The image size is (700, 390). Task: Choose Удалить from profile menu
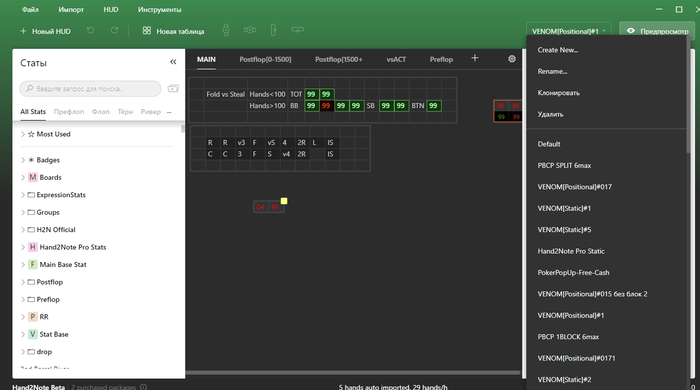[x=550, y=114]
